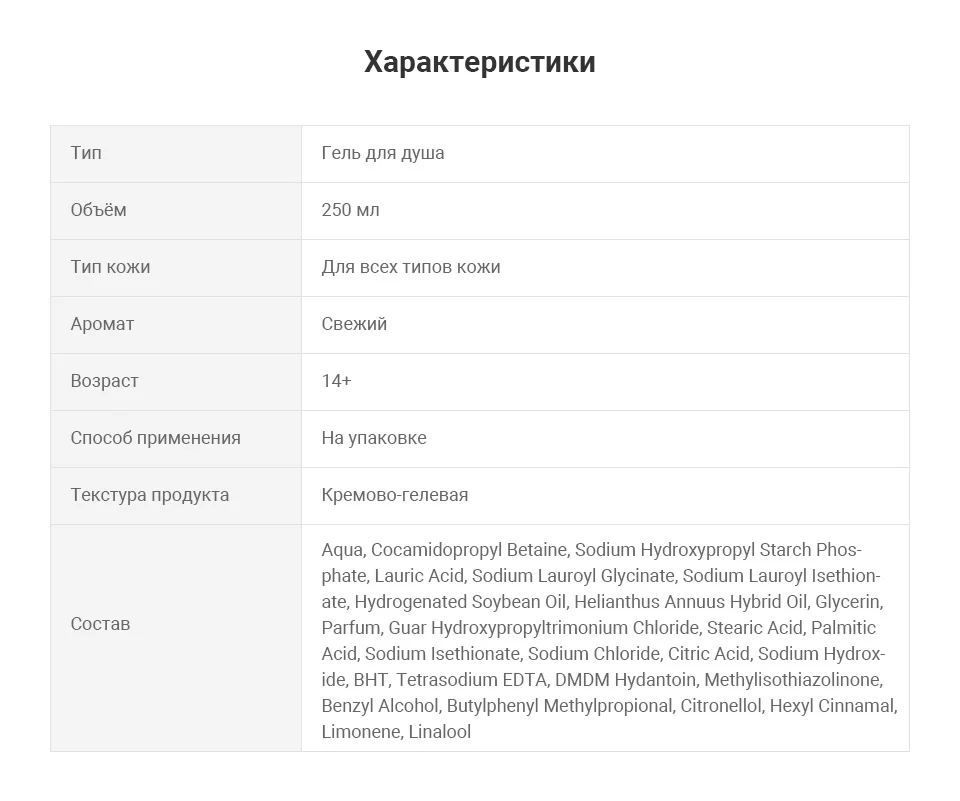Image resolution: width=960 pixels, height=801 pixels.
Task: Click the Аромат row label
Action: (x=102, y=324)
